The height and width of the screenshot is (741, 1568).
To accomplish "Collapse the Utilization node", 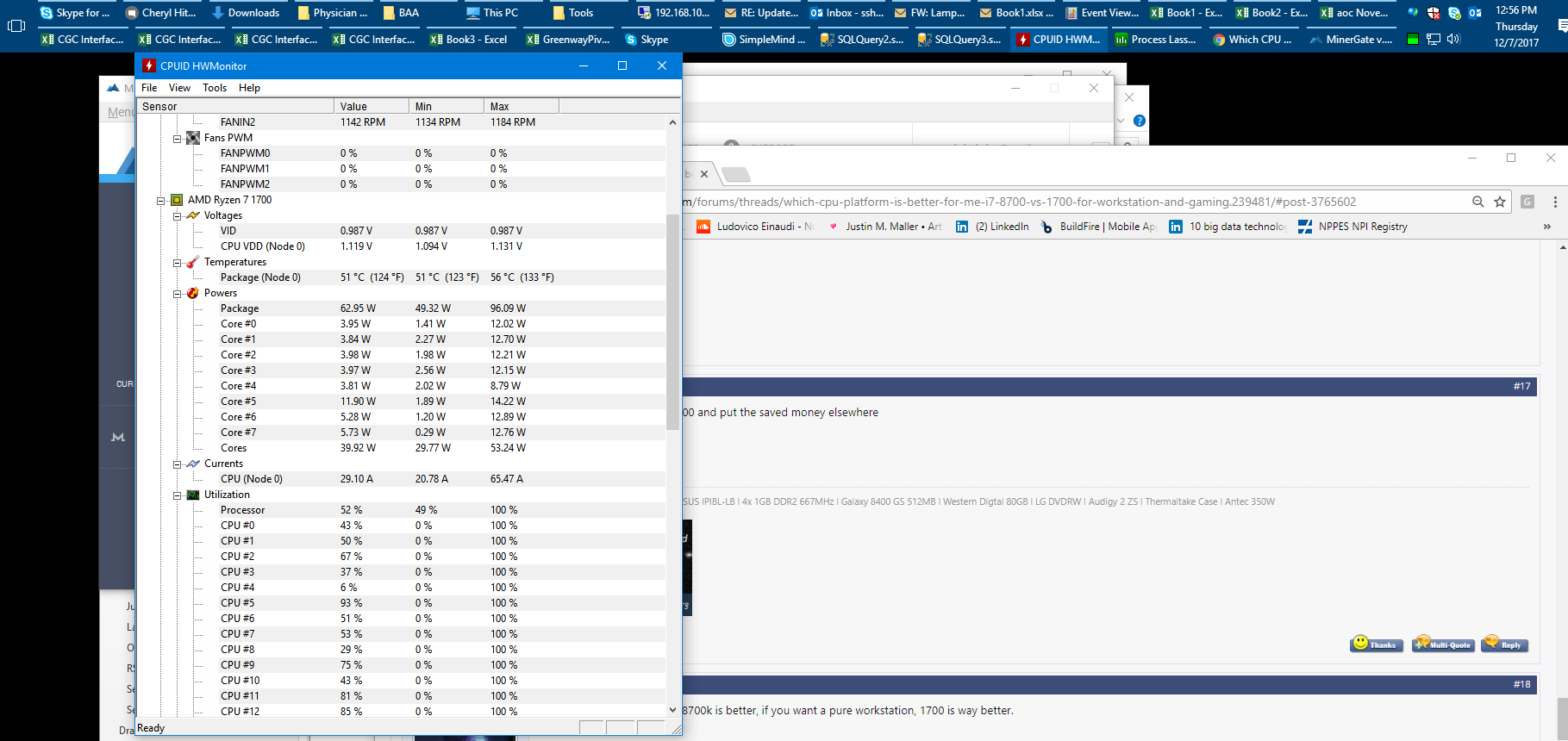I will click(177, 495).
